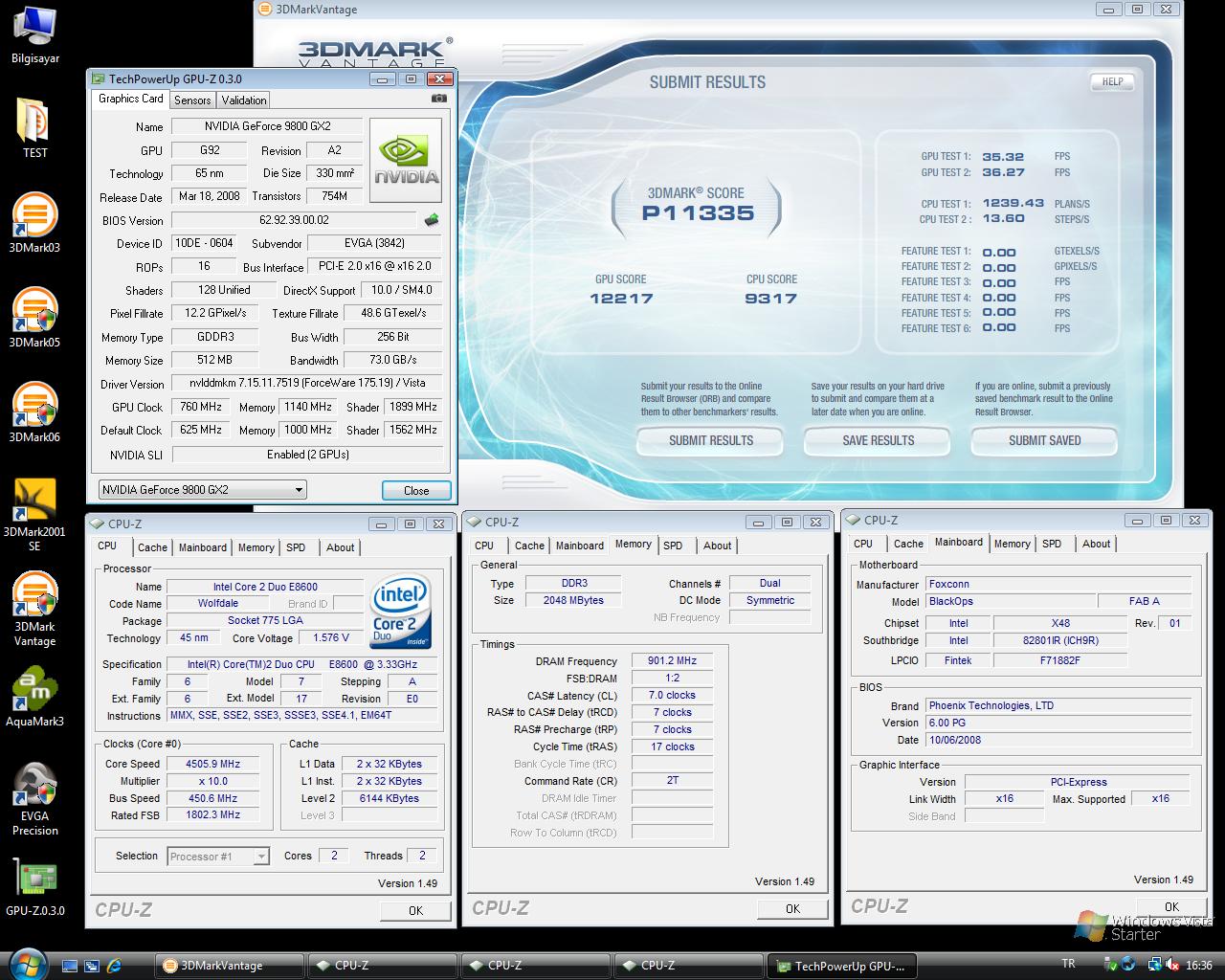Click OK in the CPU-Z Mainboard window
1225x980 pixels.
pyautogui.click(x=1171, y=906)
